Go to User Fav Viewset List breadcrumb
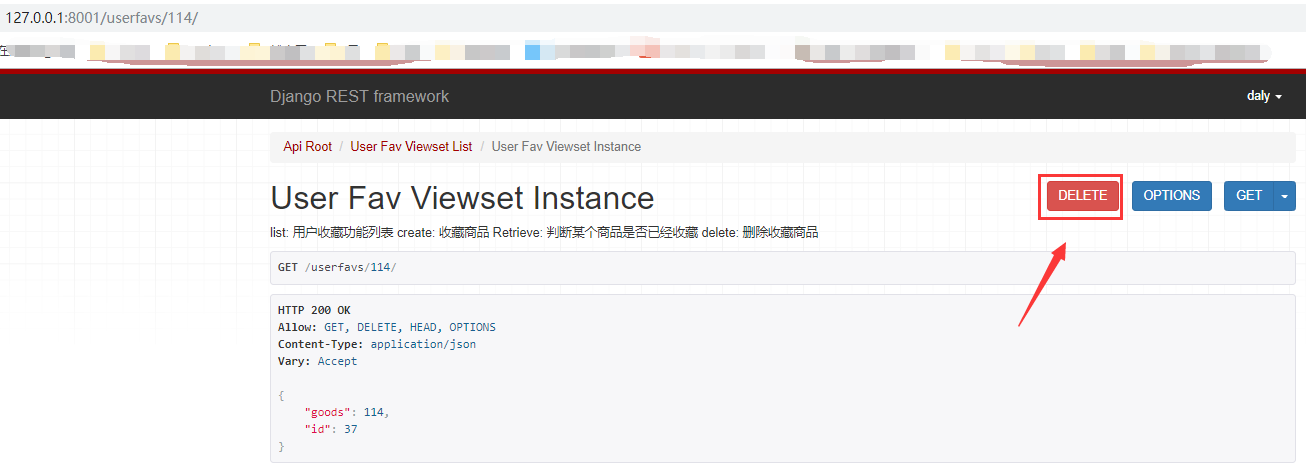Viewport: 1306px width, 470px height. [411, 146]
